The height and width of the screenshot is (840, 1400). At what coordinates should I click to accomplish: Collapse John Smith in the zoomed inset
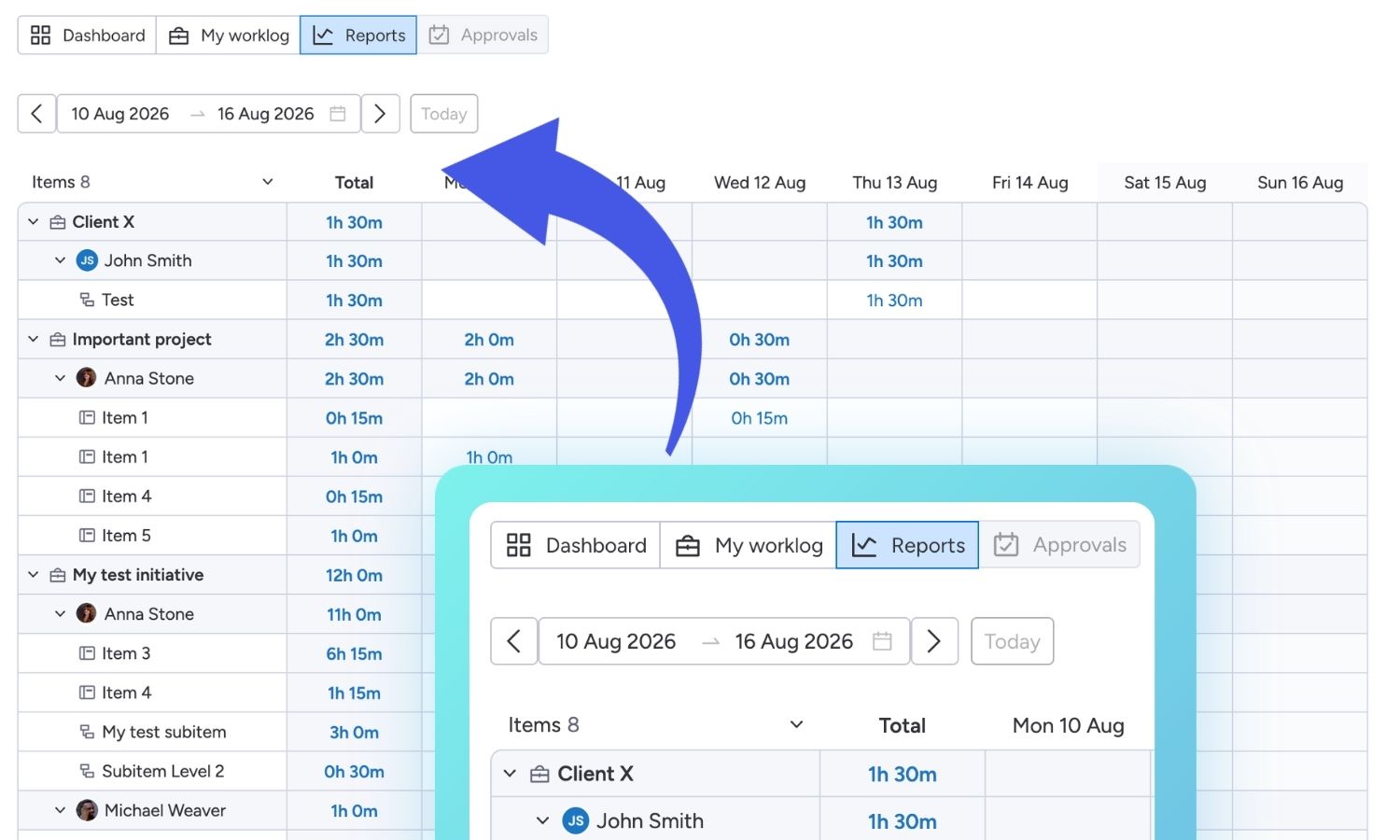click(542, 821)
